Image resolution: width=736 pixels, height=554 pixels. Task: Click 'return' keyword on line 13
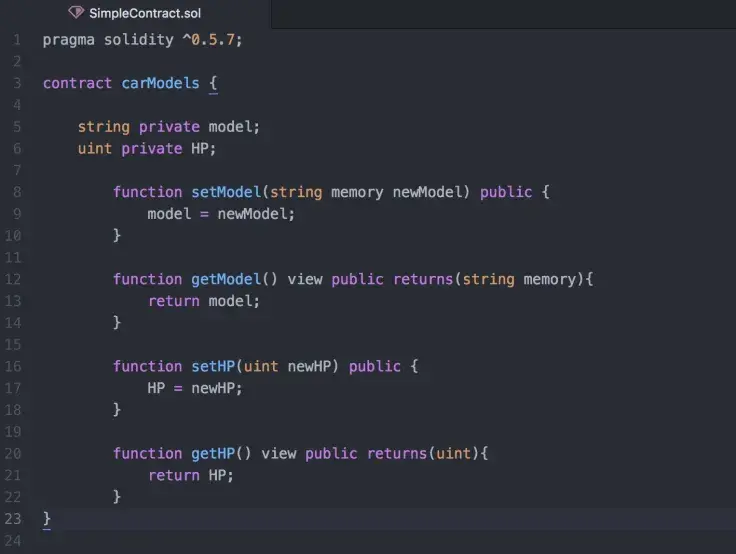(174, 301)
